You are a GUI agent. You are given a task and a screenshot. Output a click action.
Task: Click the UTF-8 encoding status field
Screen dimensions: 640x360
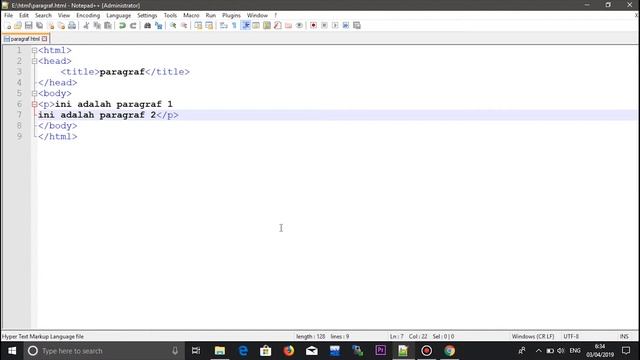(571, 336)
